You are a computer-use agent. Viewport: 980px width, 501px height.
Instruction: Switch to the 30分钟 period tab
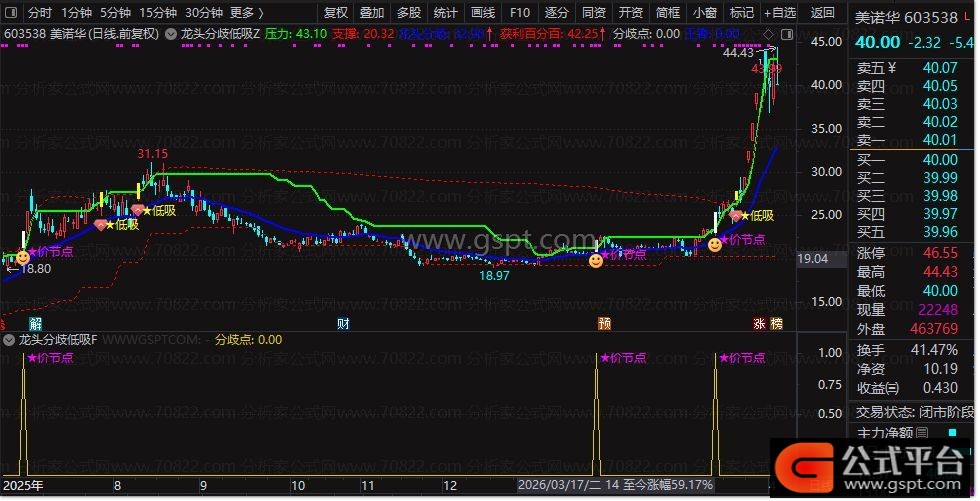(x=204, y=13)
